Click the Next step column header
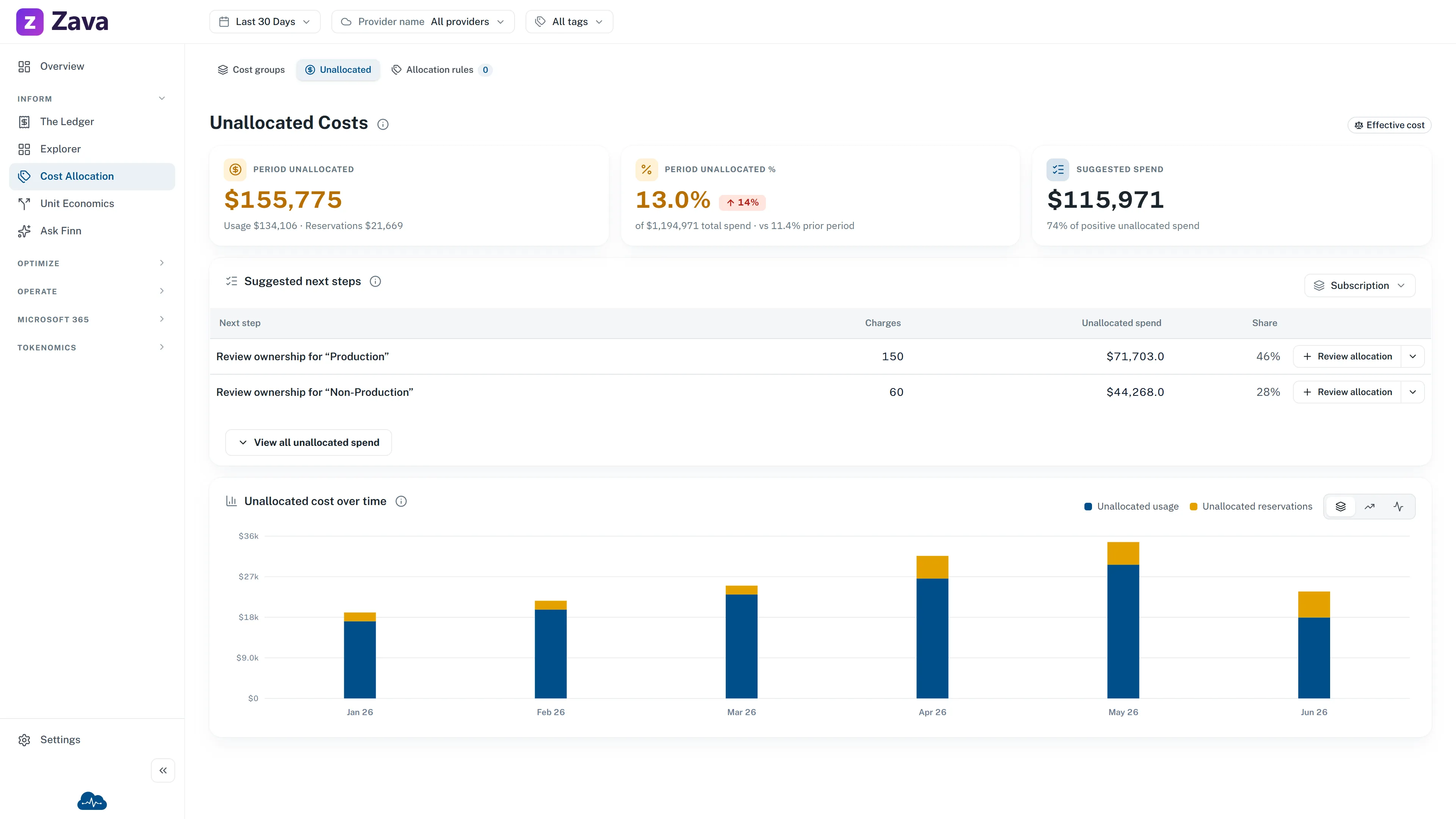This screenshot has width=1456, height=819. click(x=240, y=323)
